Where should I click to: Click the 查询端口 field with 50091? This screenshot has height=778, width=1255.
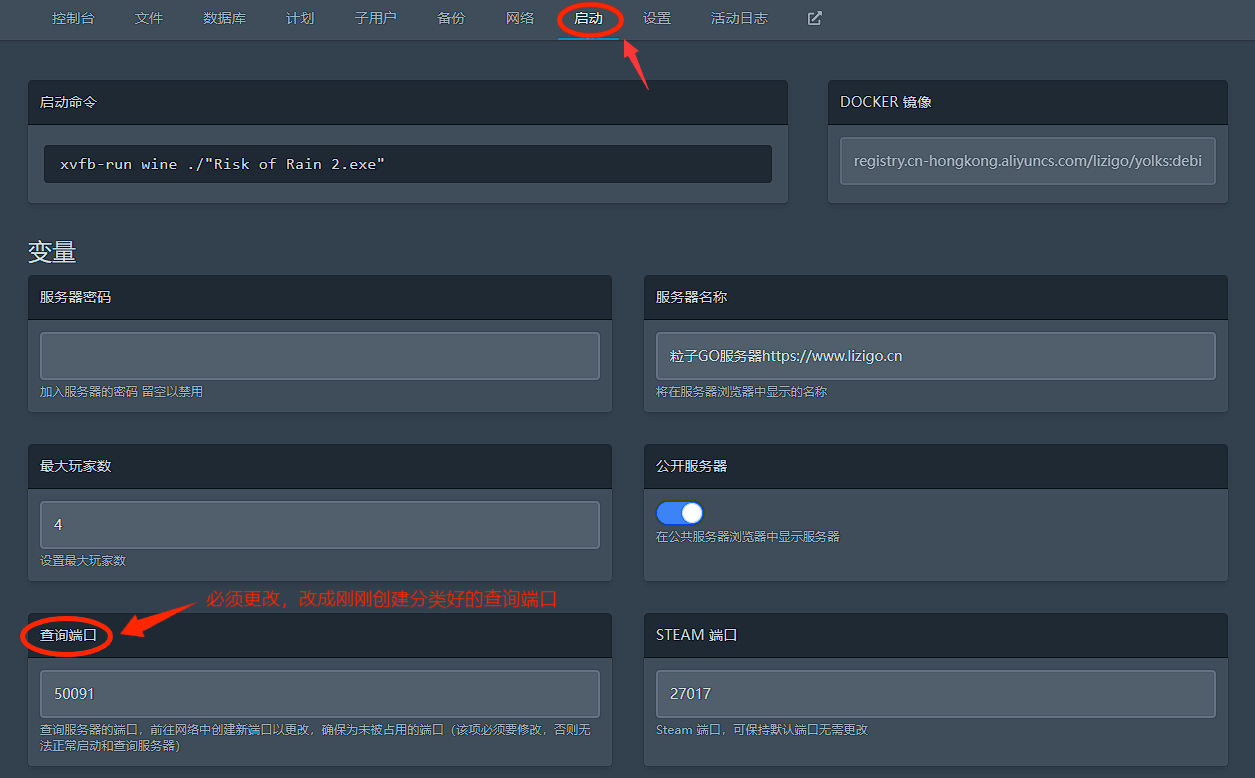320,694
